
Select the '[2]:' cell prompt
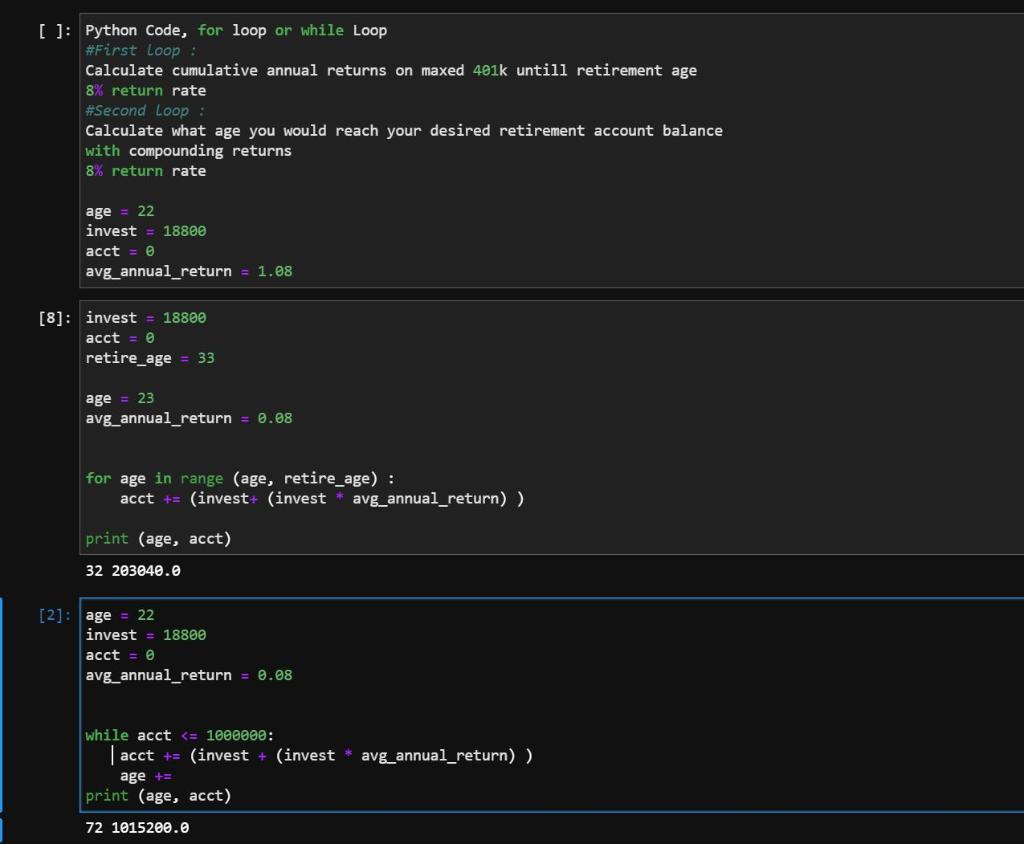click(x=55, y=615)
